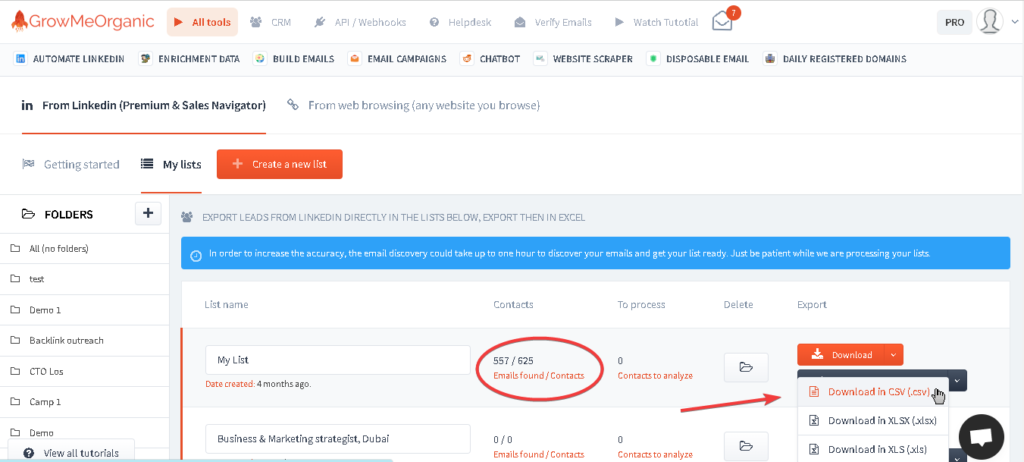
Task: Click the 0 / 0 contacts count
Action: [504, 439]
